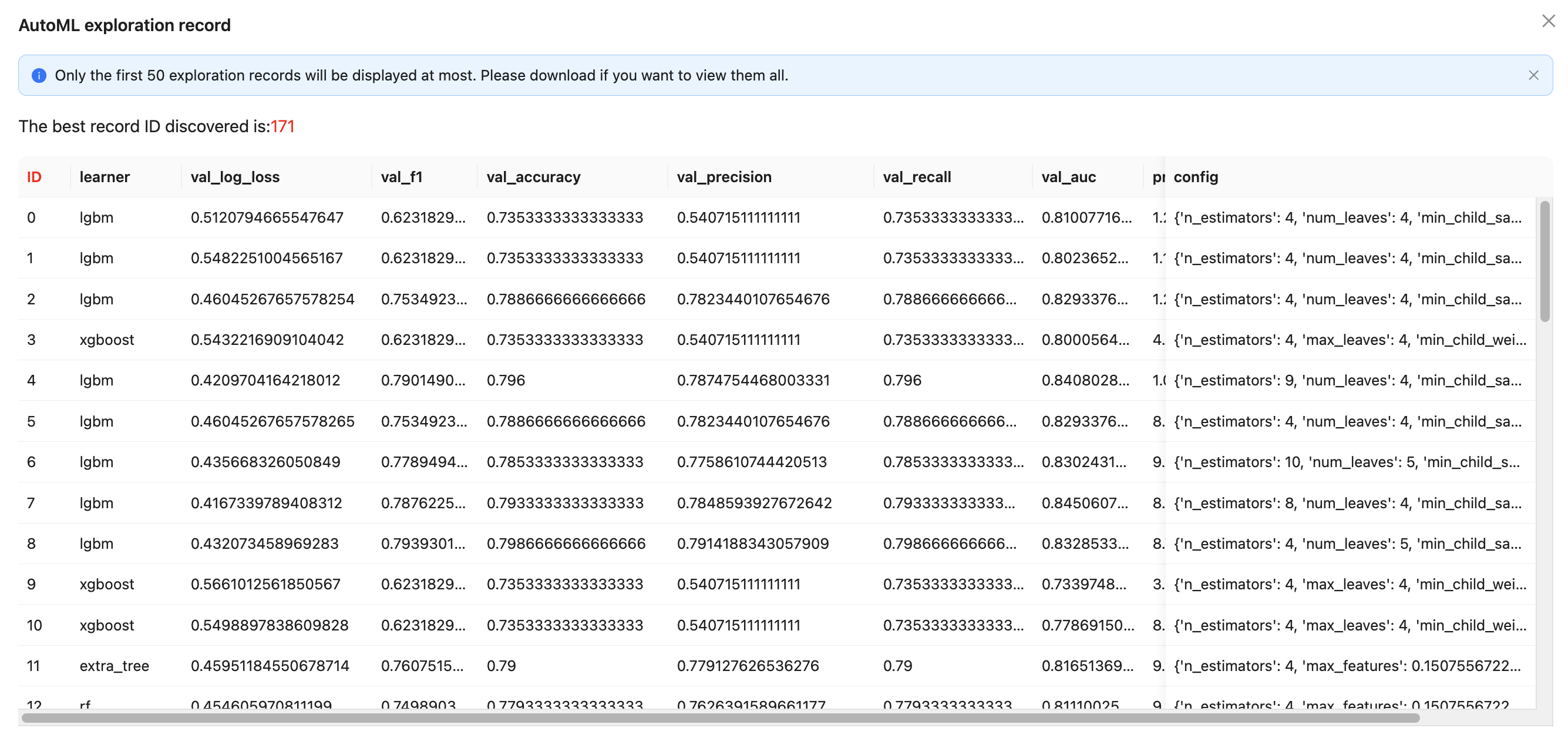This screenshot has height=738, width=1568.
Task: Click the ID column header
Action: (x=34, y=177)
